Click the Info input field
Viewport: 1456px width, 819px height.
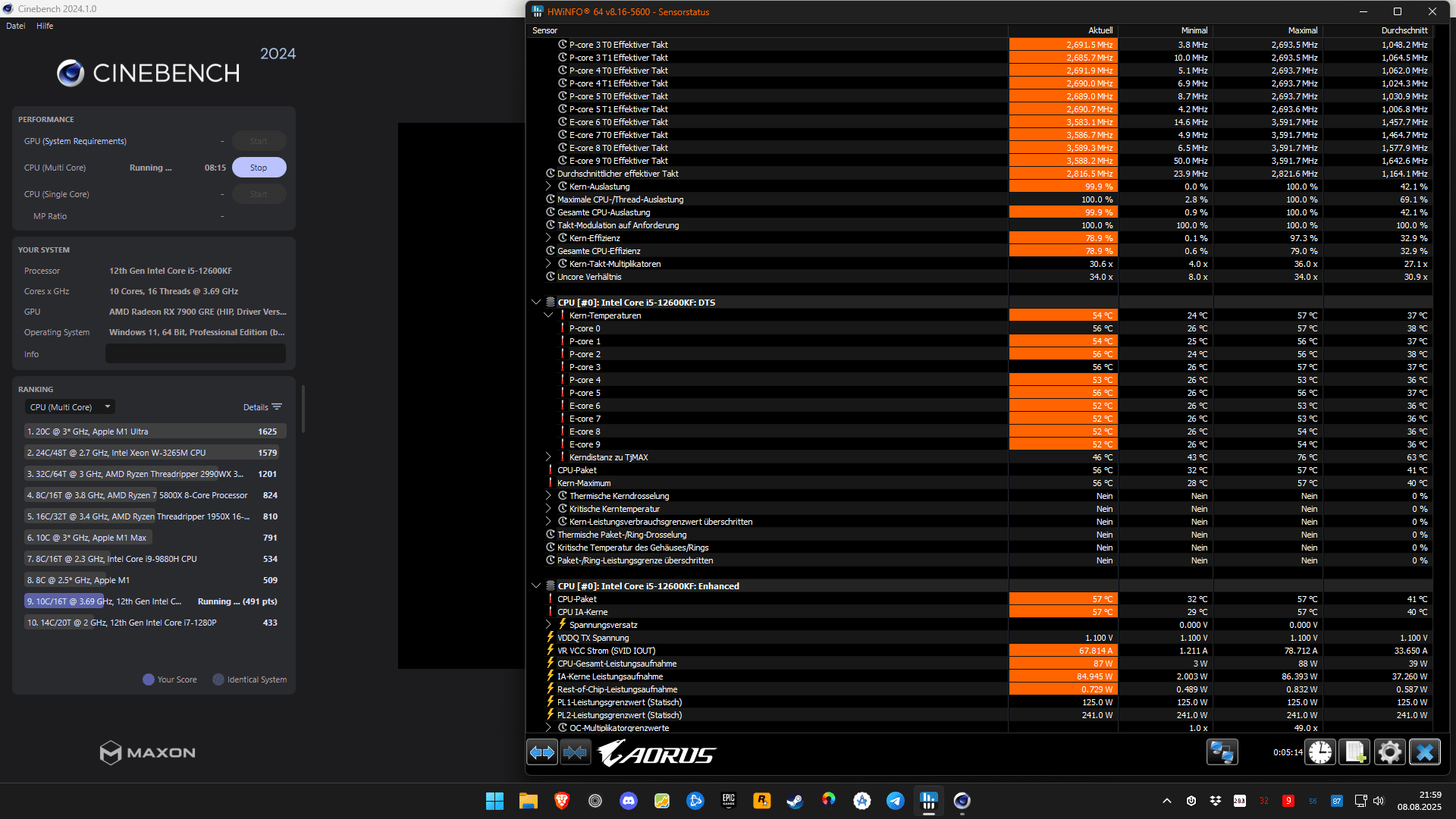pos(196,354)
